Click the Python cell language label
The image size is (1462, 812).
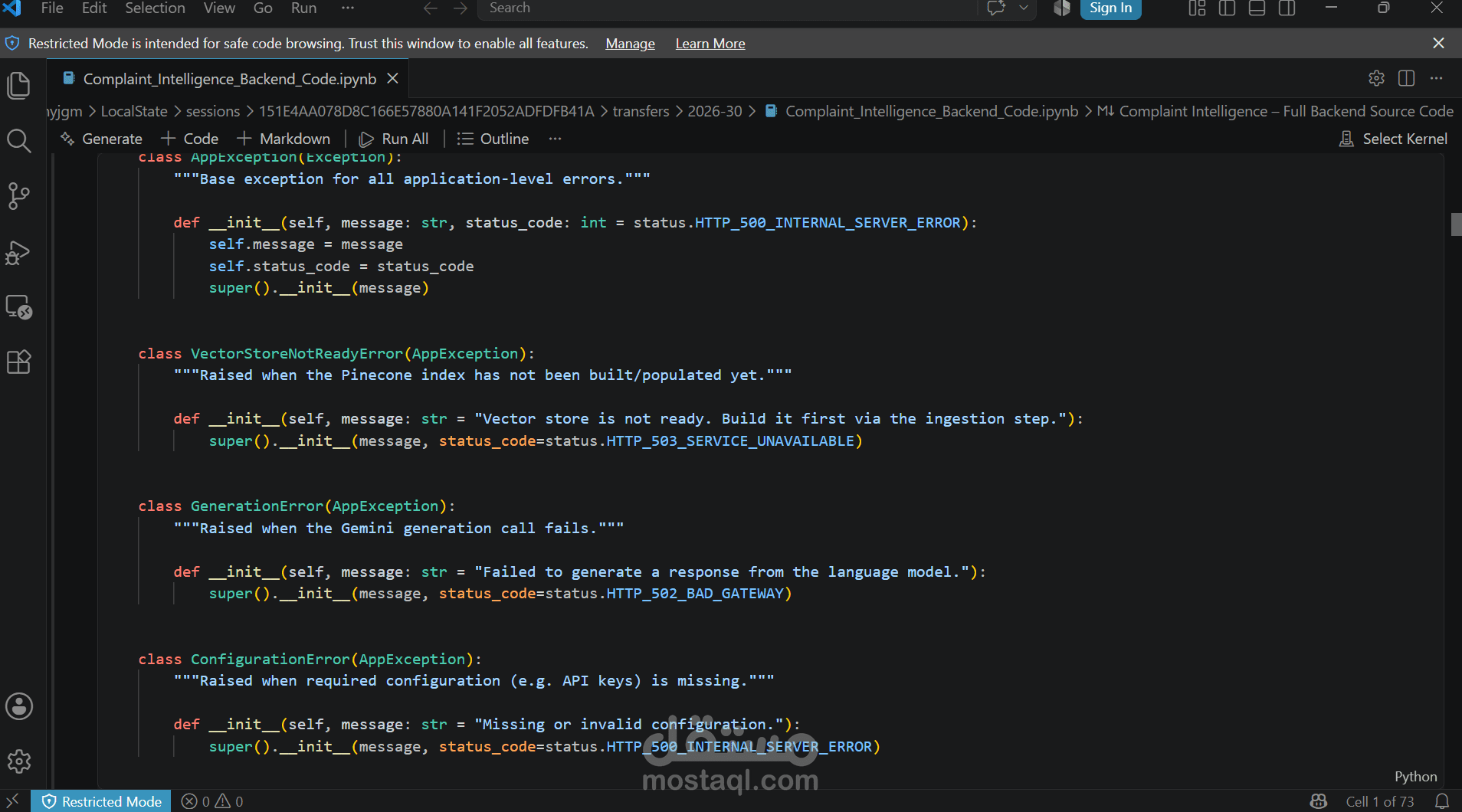[x=1416, y=777]
